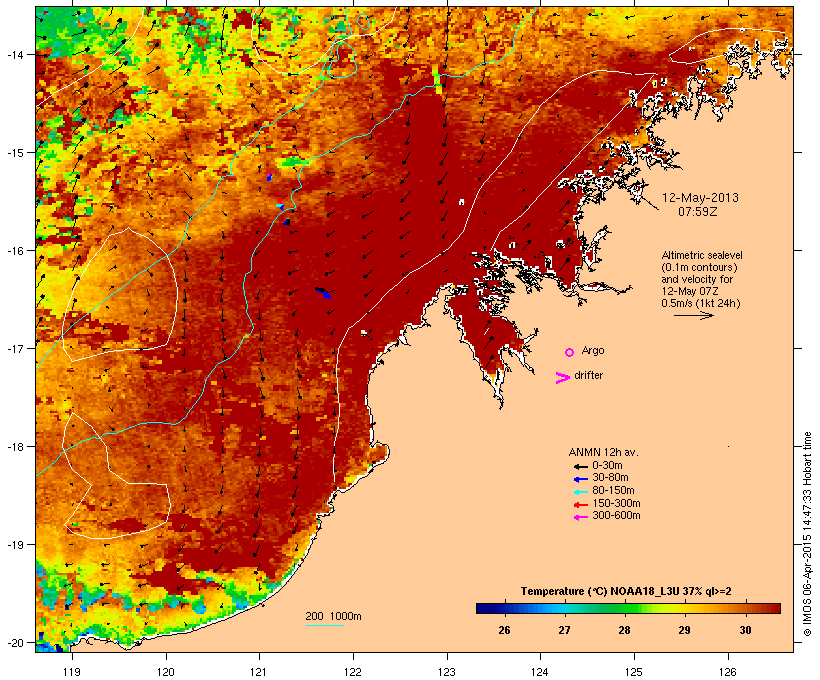The width and height of the screenshot is (820, 680).
Task: Click the 26 value on color bar
Action: (504, 630)
